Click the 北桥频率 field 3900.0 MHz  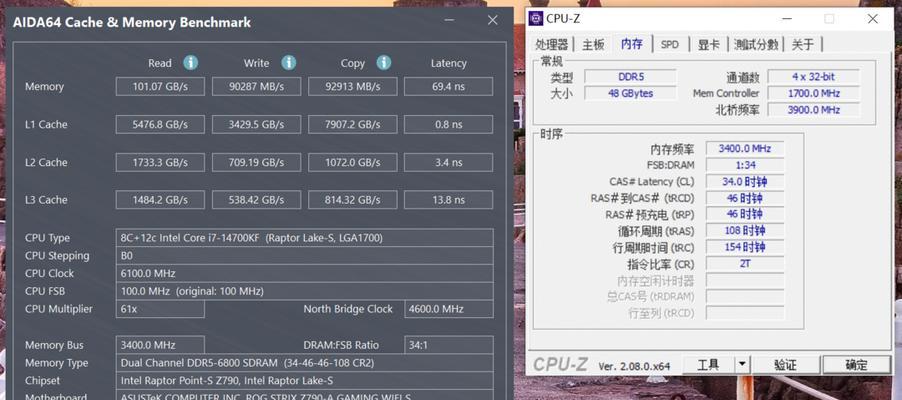(813, 110)
